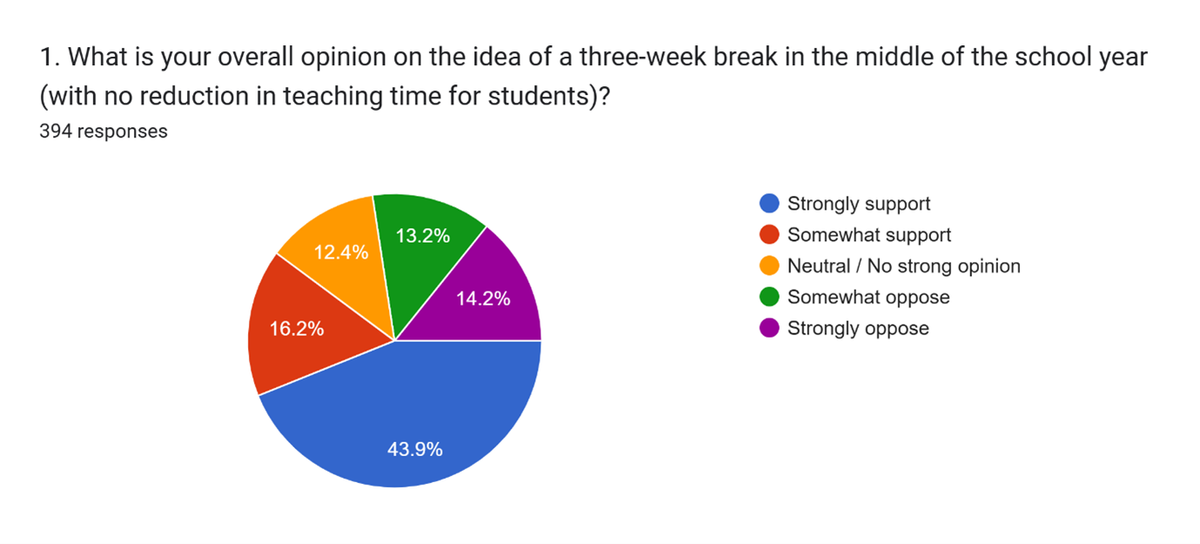Select the Somewhat support legend label
This screenshot has height=544, width=1200.
tap(869, 235)
